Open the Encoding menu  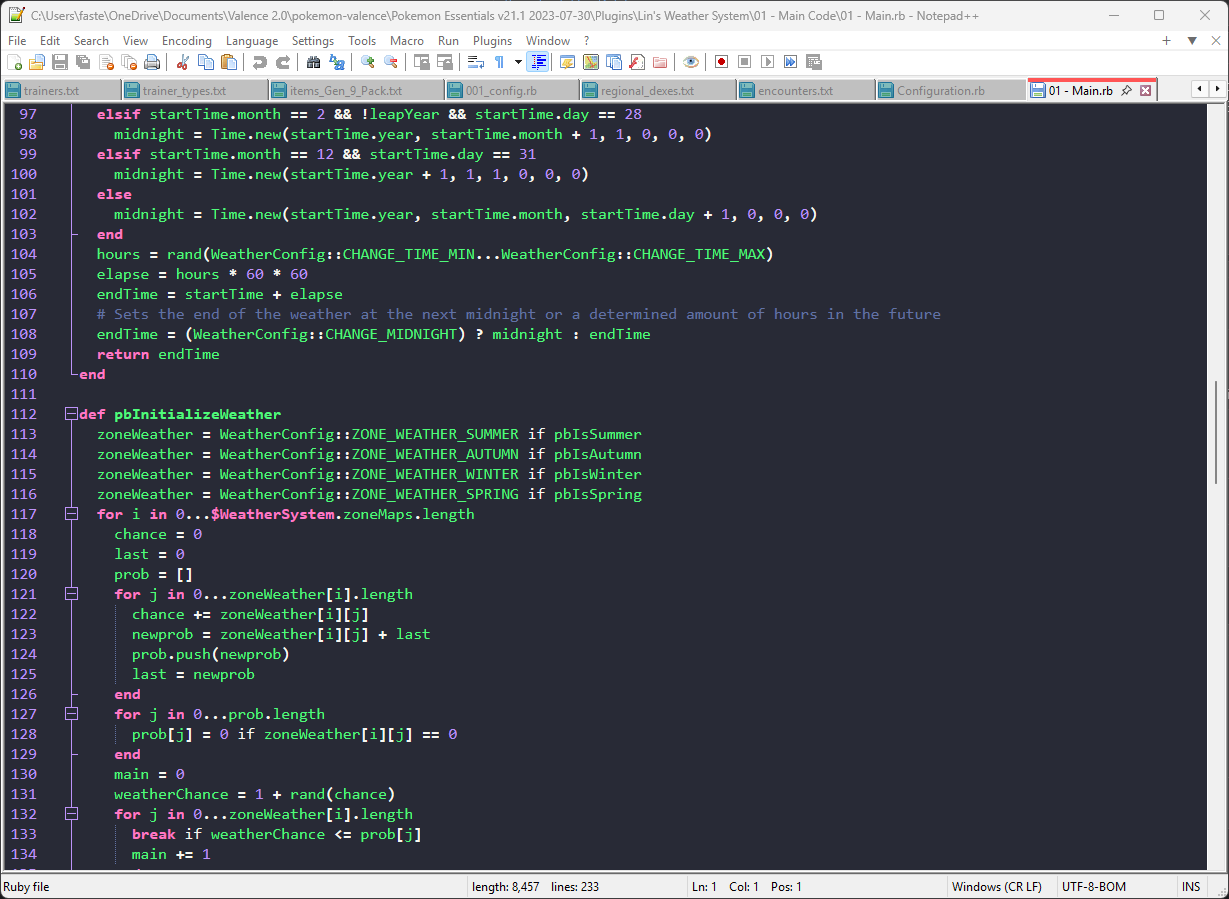[x=186, y=40]
